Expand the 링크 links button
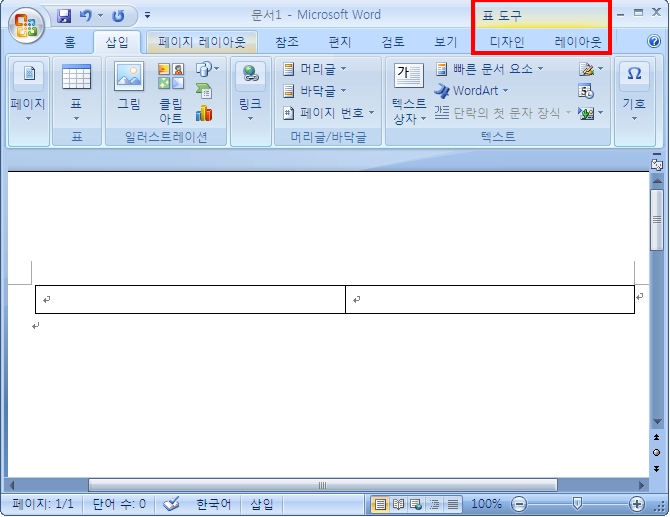 coord(250,91)
